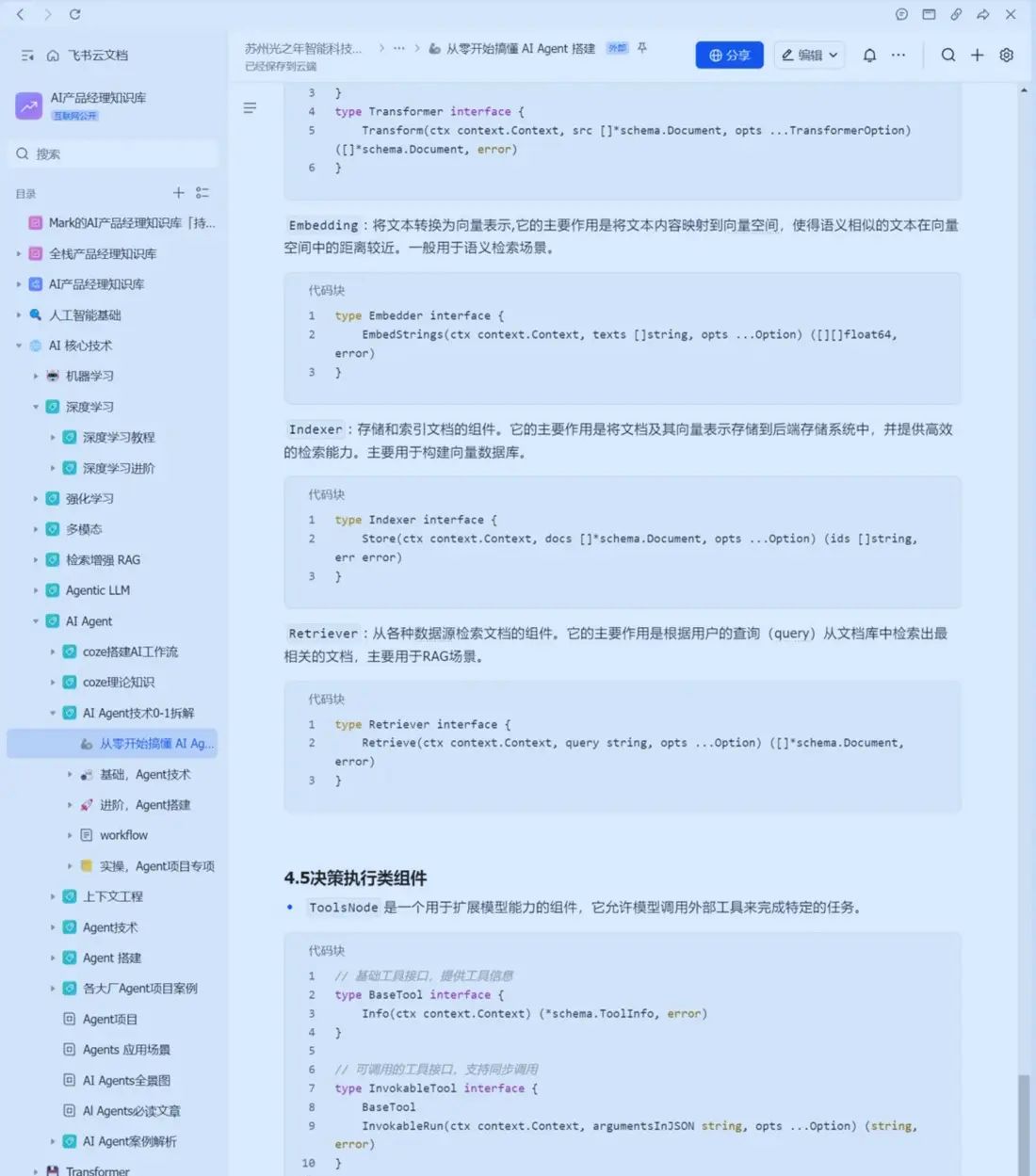Collapse the left navigation sidebar
Screen dimensions: 1036x1176
[x=26, y=55]
